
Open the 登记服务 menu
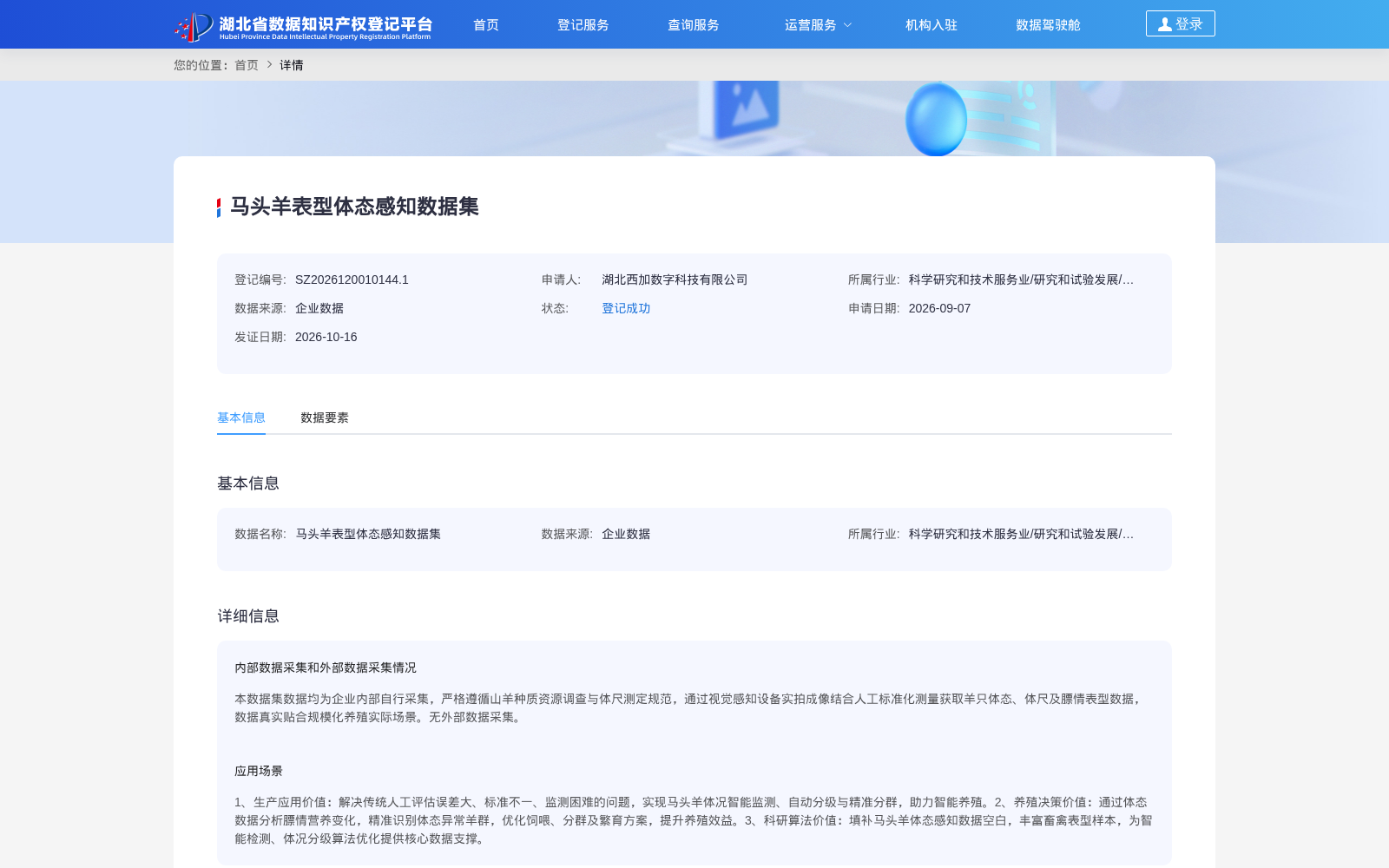click(583, 25)
